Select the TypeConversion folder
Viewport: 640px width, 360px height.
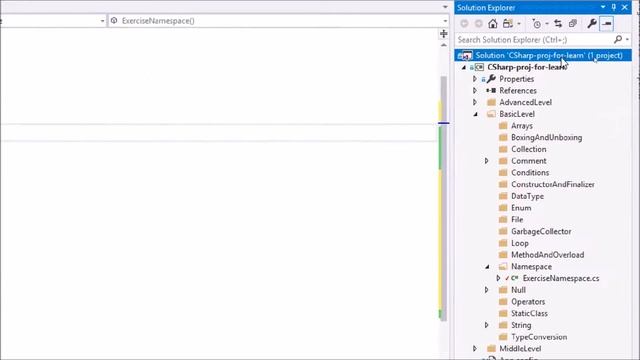(539, 337)
